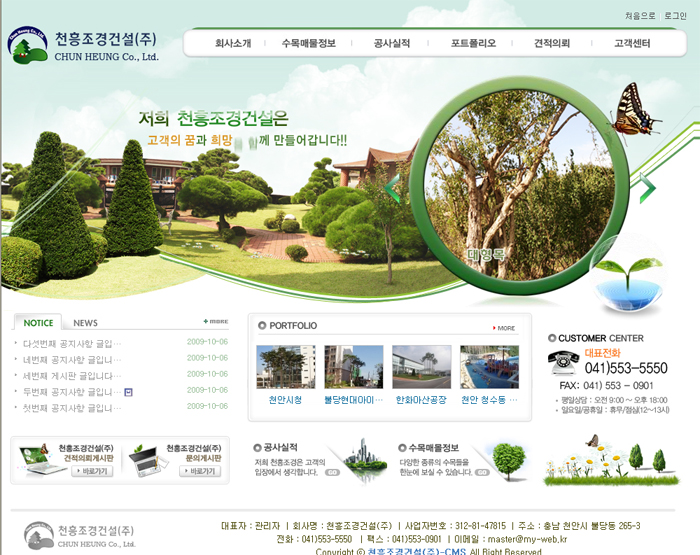
Task: Expand portfolio list via MORE button
Action: coord(504,328)
